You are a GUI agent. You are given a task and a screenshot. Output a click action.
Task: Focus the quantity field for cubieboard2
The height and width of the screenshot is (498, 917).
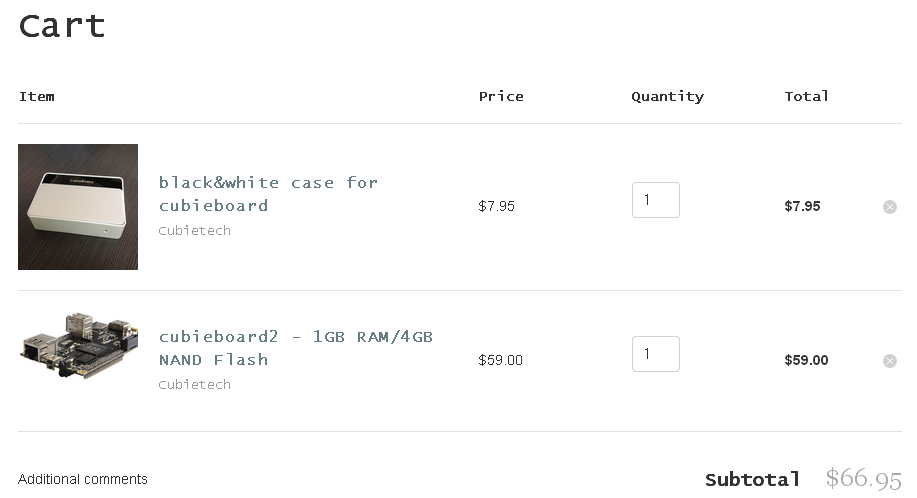(x=655, y=354)
